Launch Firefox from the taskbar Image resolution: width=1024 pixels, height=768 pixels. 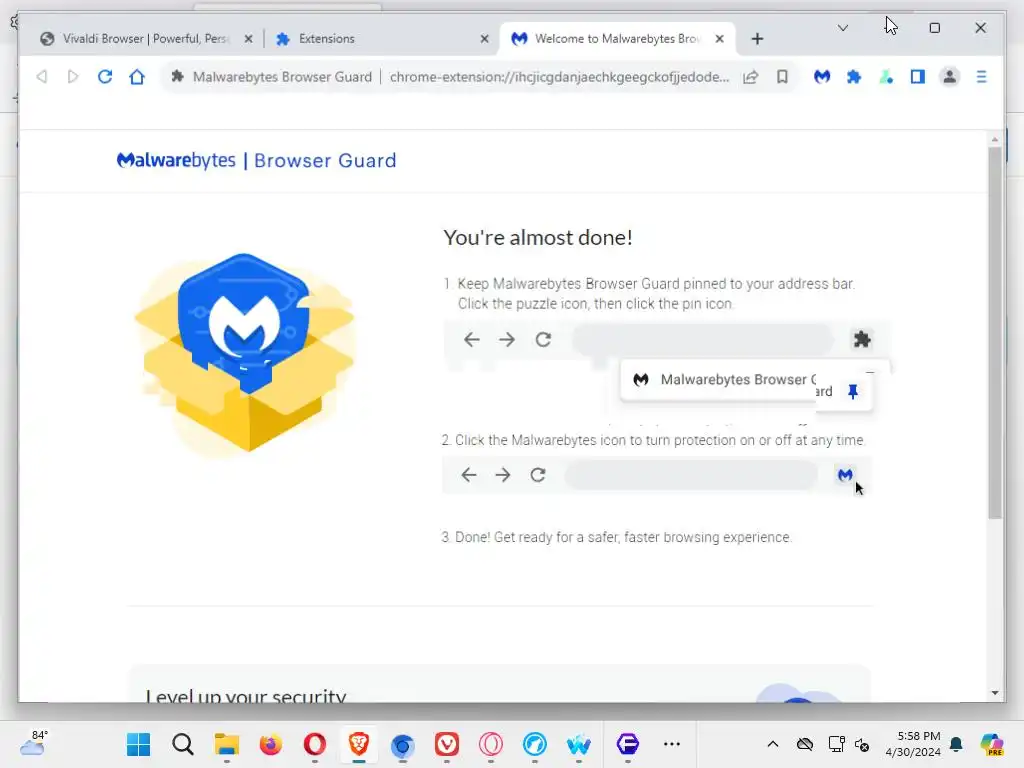click(x=270, y=744)
